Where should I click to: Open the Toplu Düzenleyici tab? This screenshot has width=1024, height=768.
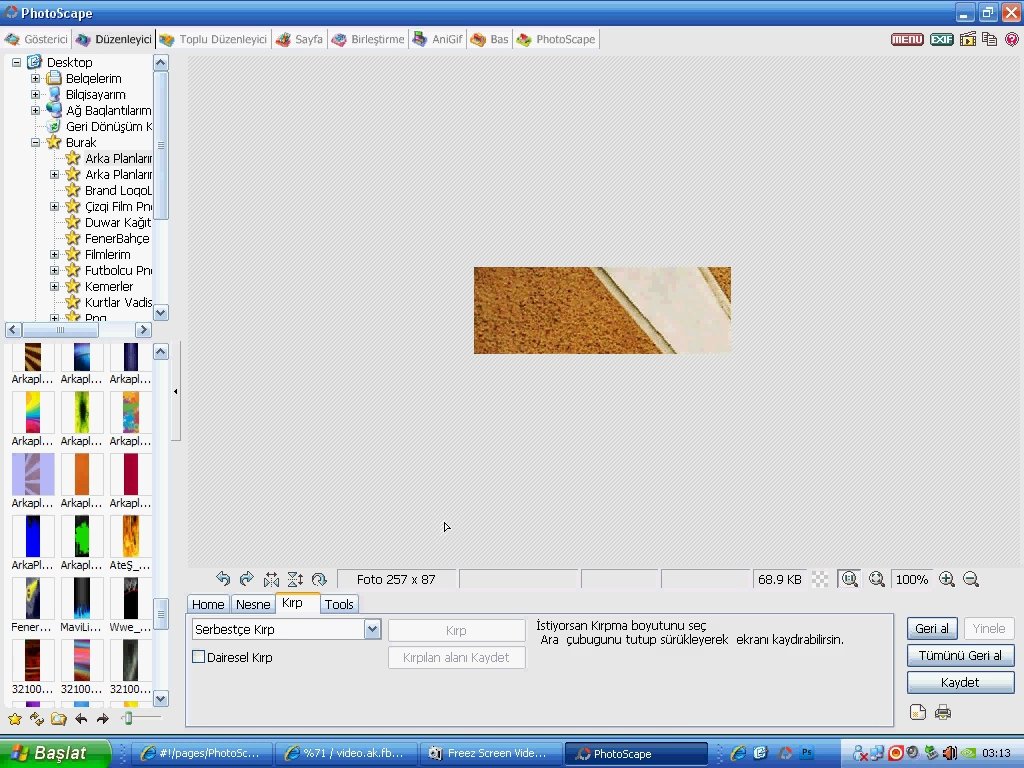tap(214, 39)
